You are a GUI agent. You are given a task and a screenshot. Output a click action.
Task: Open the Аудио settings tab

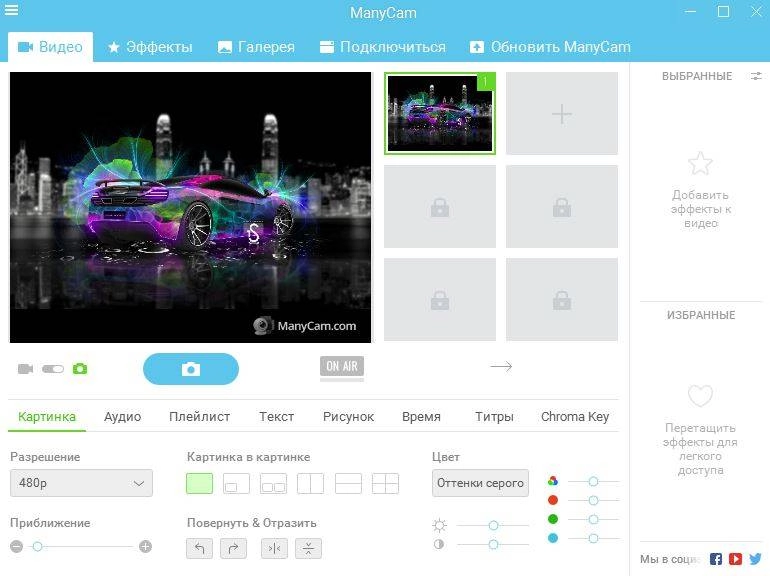coord(122,417)
